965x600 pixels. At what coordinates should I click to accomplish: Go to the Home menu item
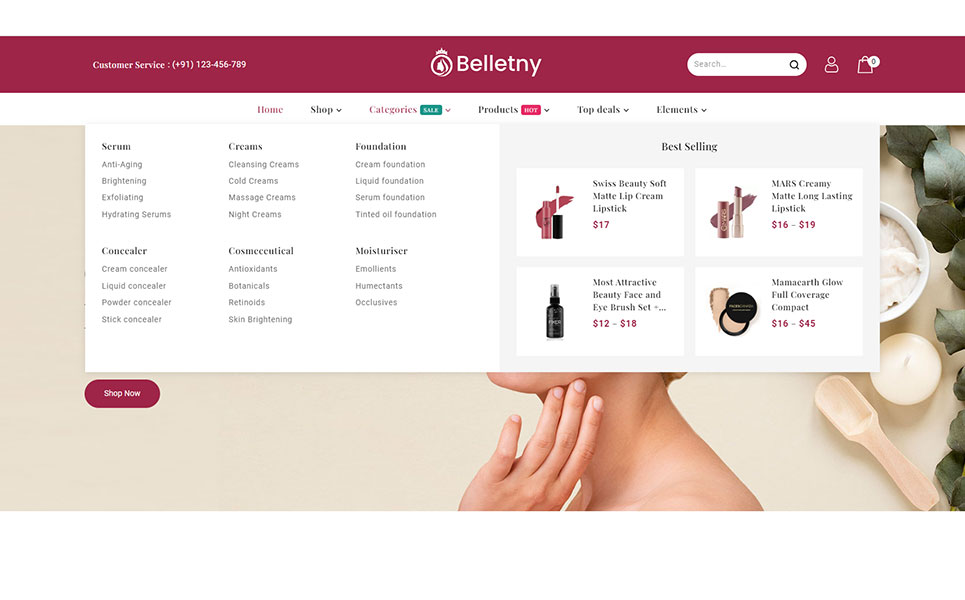[270, 110]
